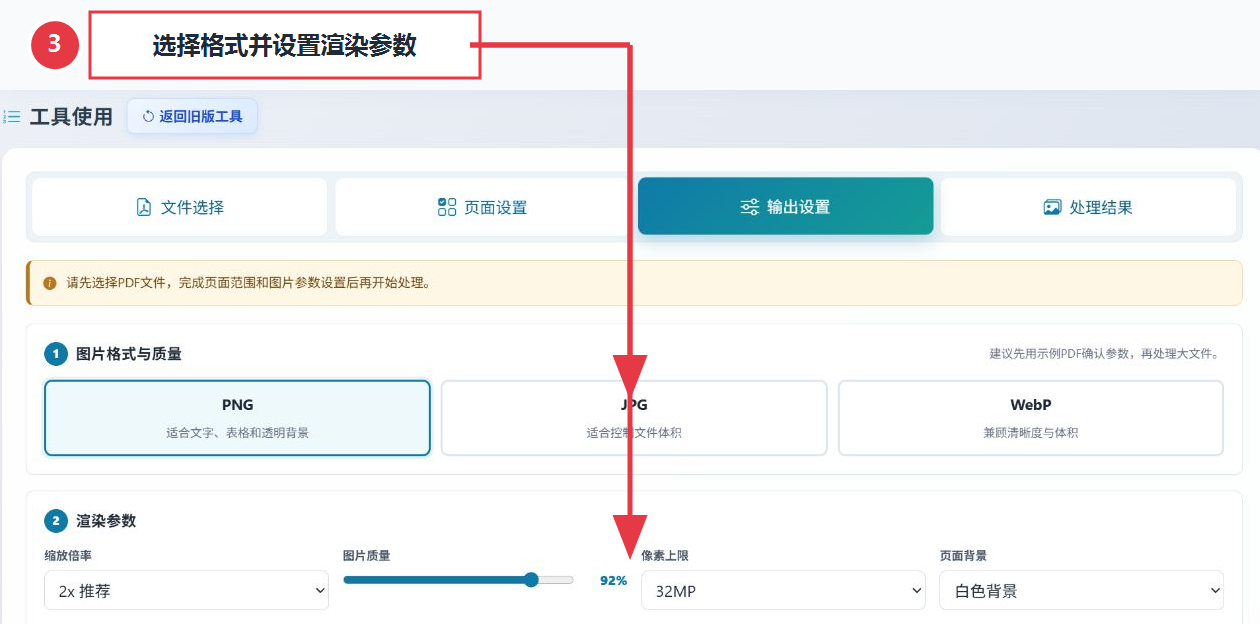Click the sliders icon in 输出设置 tab
Viewport: 1260px width, 624px height.
pyautogui.click(x=749, y=207)
